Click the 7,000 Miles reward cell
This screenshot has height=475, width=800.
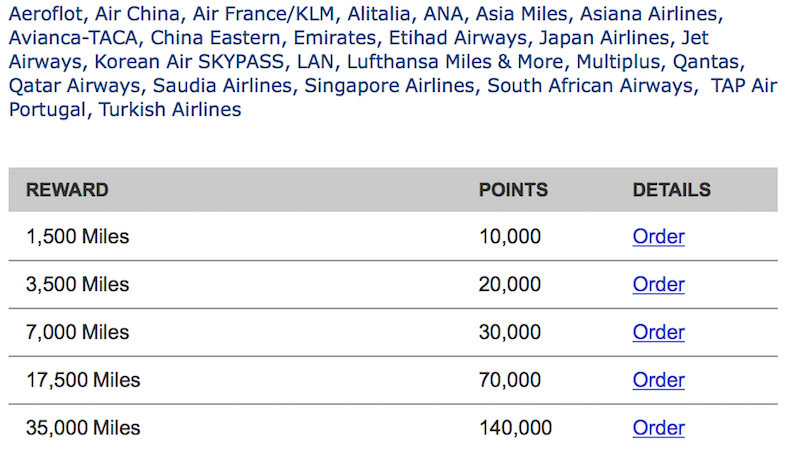tap(78, 332)
